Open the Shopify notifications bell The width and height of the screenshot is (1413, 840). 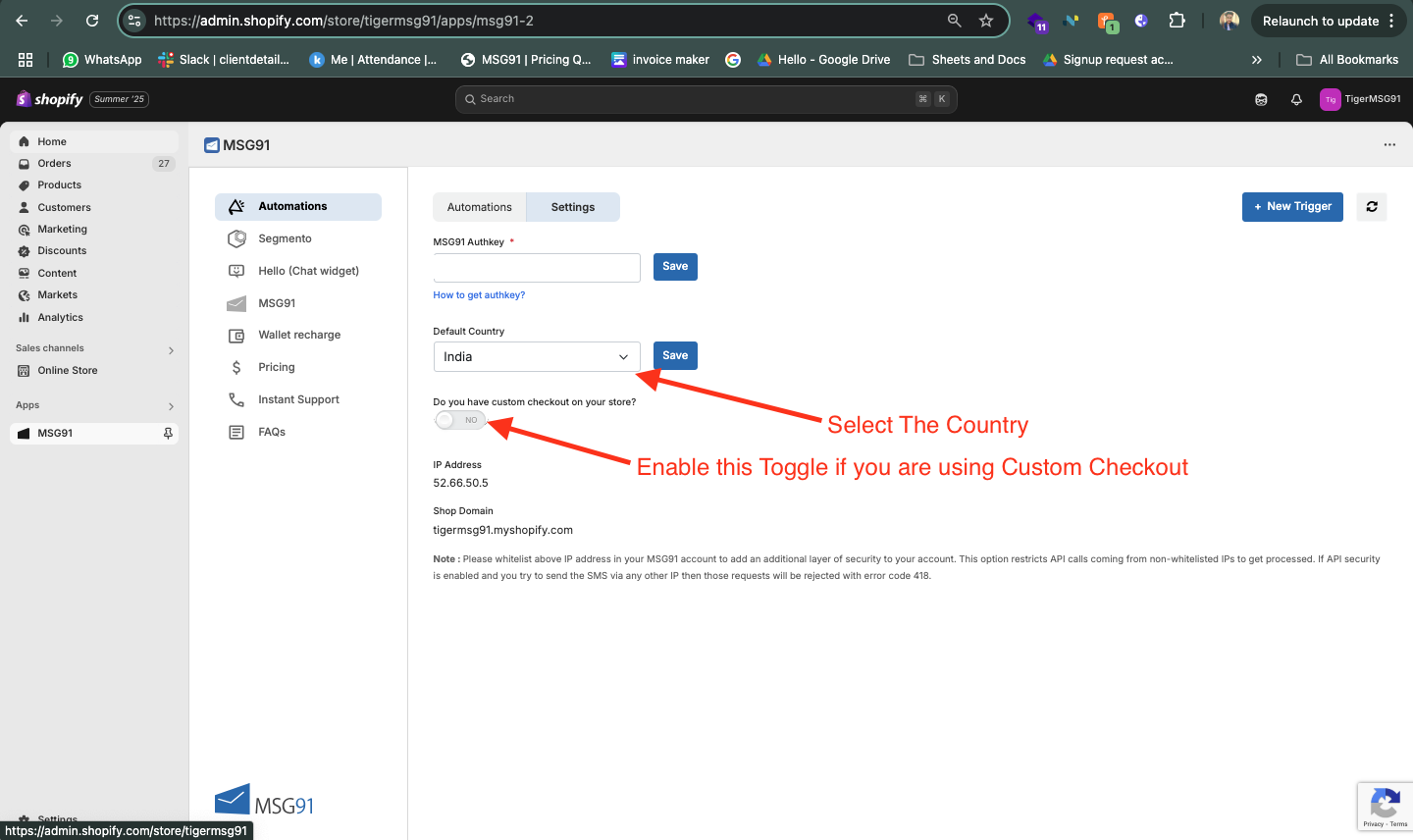tap(1296, 99)
